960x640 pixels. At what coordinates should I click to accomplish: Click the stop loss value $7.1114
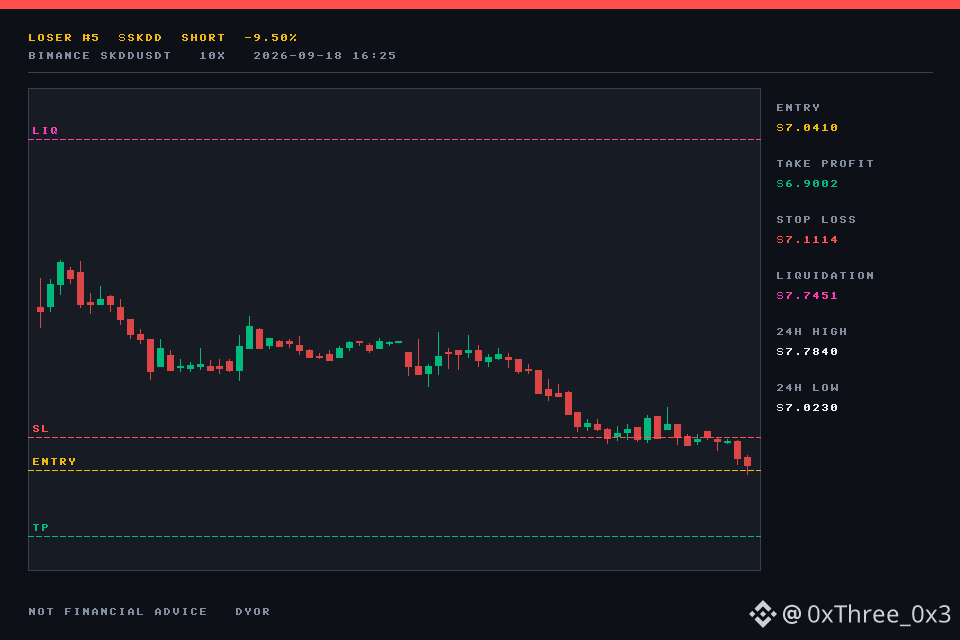point(807,239)
